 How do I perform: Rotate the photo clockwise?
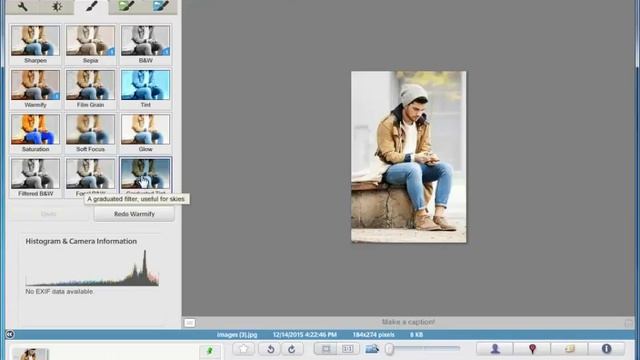coord(291,349)
